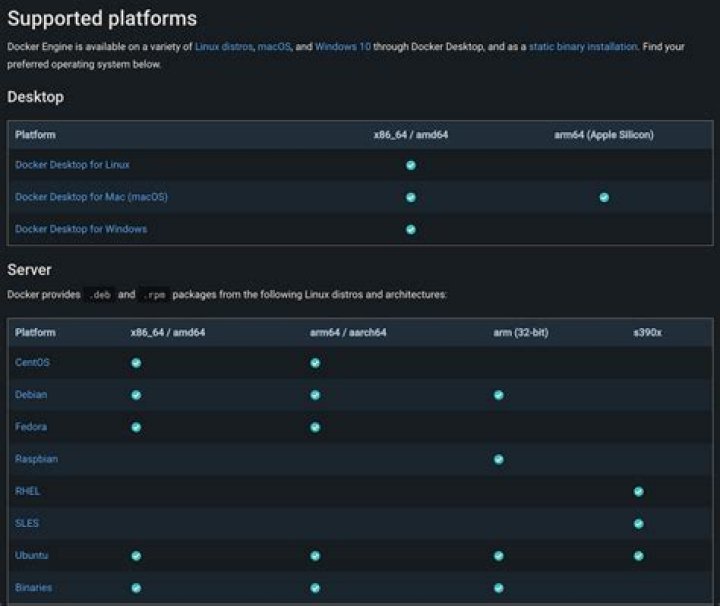Open the macOS link in the intro
Screen dimensions: 720x606
[x=274, y=47]
